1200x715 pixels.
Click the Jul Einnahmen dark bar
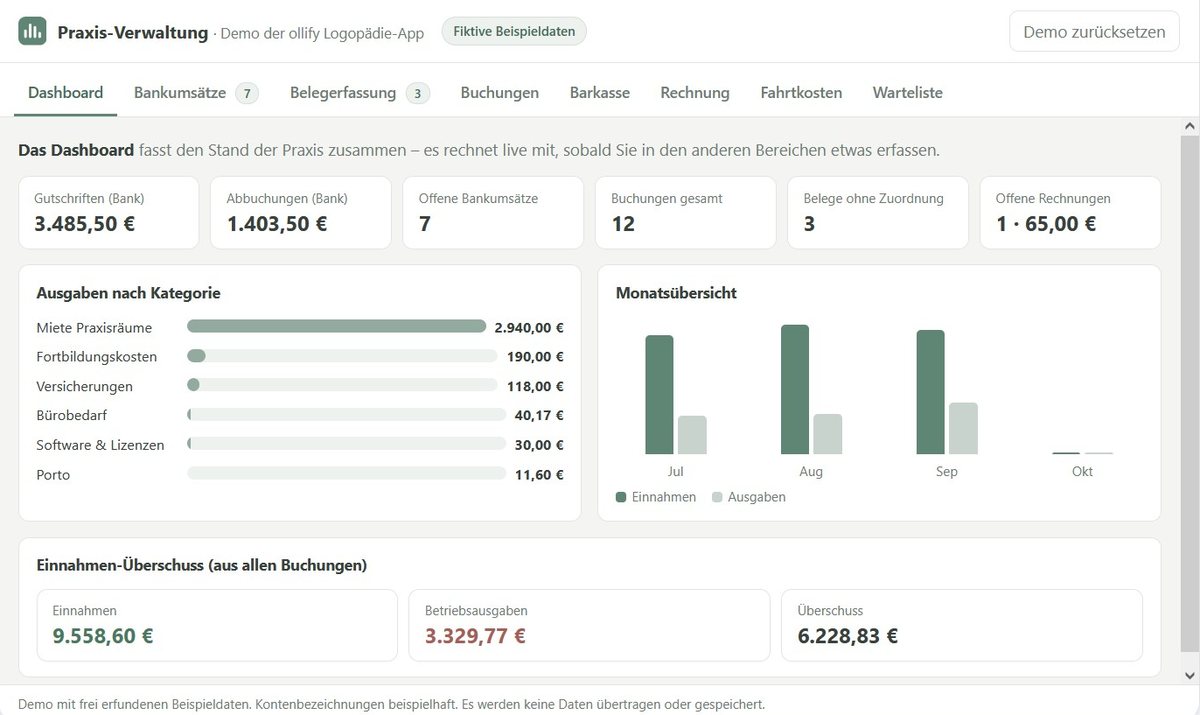click(x=659, y=395)
